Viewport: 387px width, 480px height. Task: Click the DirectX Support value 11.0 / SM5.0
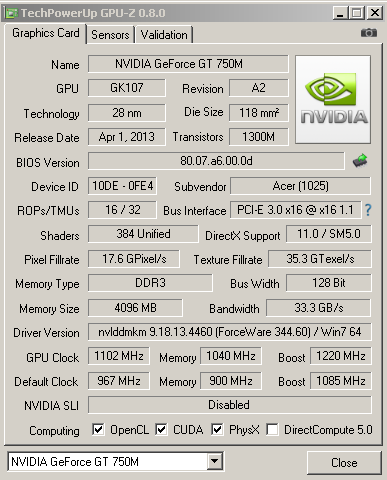tap(329, 234)
